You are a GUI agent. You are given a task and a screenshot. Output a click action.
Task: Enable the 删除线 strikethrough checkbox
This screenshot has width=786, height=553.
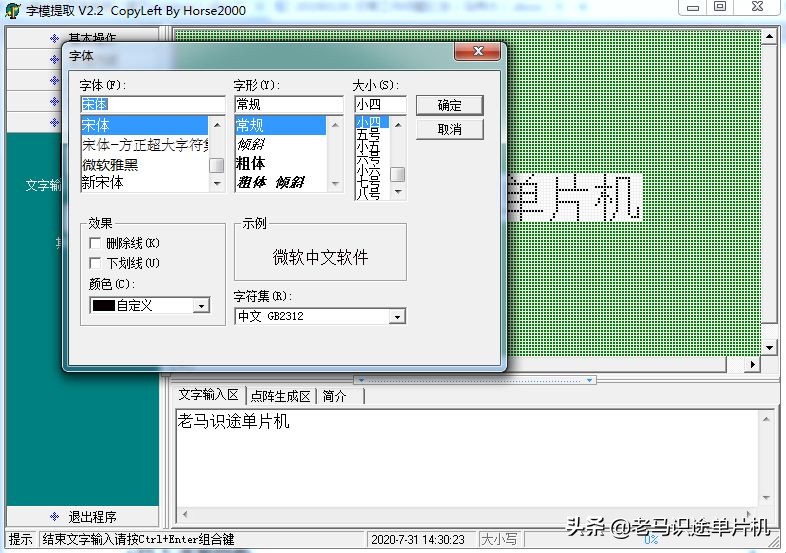[95, 243]
